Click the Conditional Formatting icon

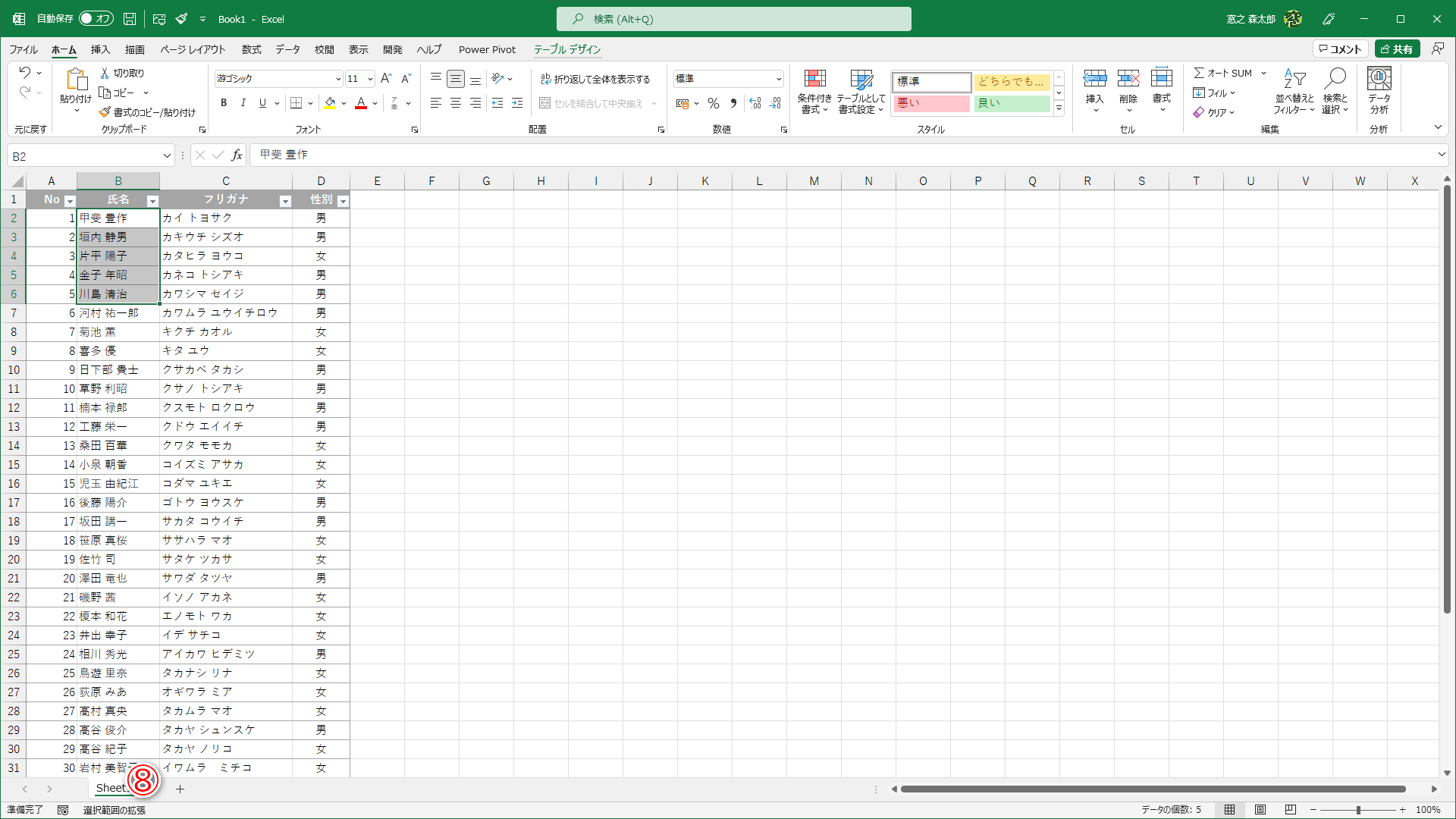(814, 80)
